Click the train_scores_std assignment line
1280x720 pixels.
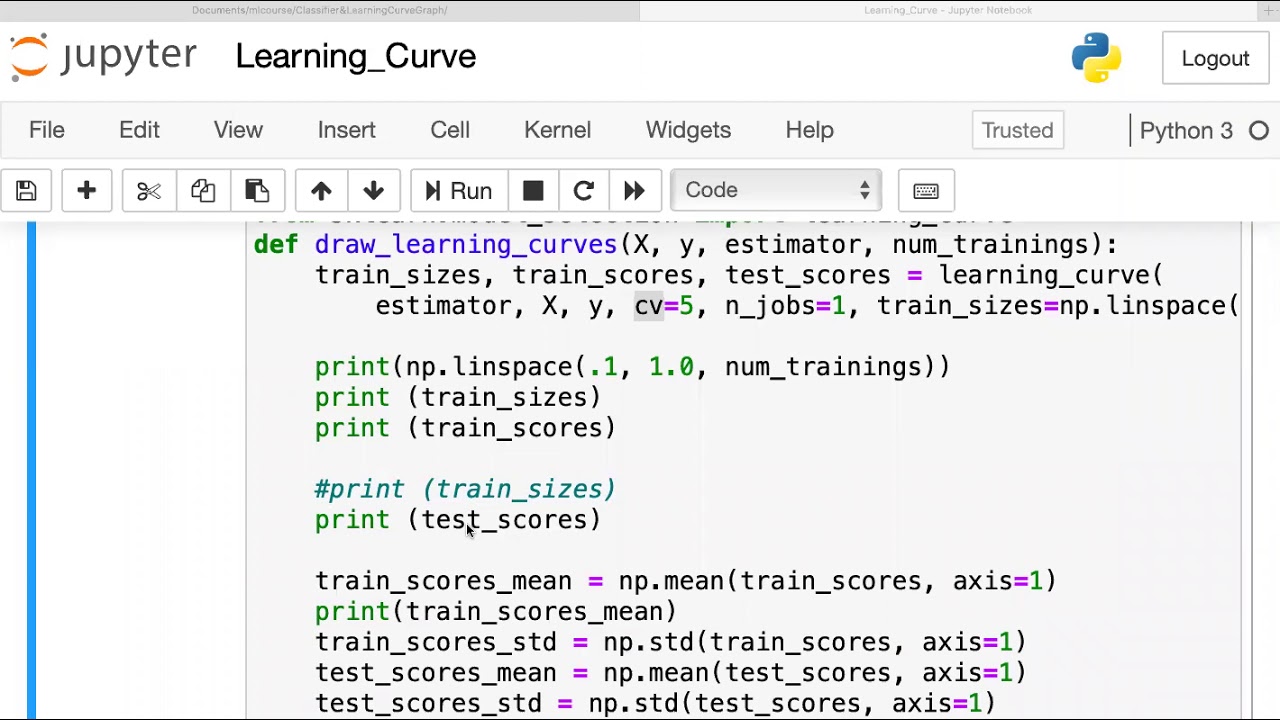pos(671,642)
